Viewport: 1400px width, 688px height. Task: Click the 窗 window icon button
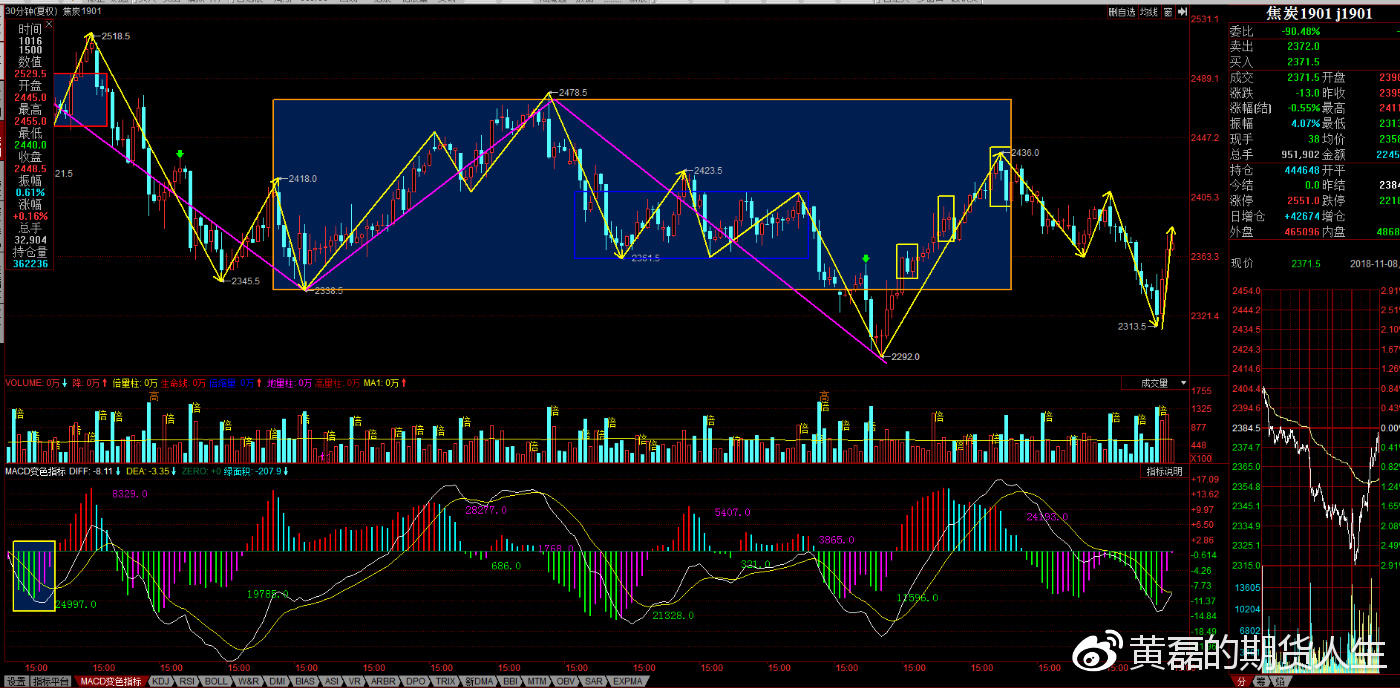1166,13
